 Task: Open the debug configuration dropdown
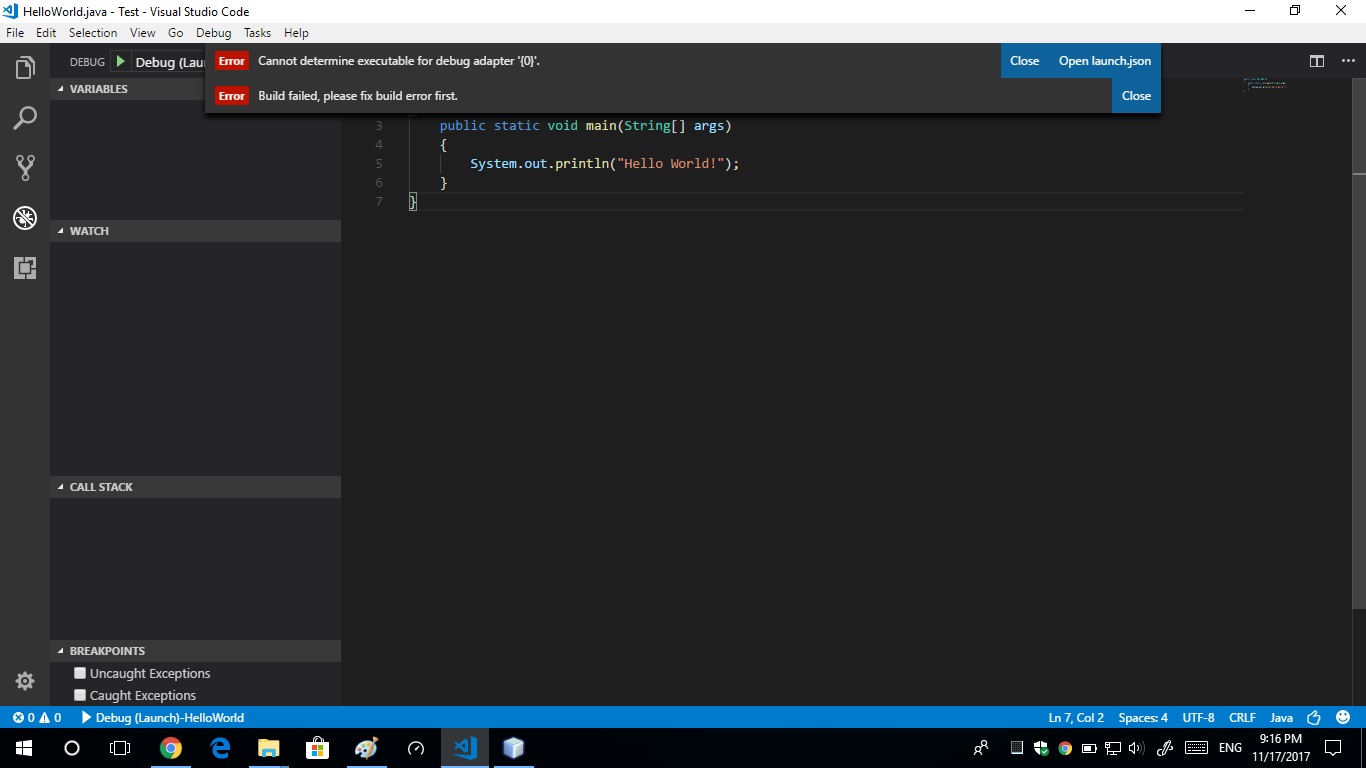(x=170, y=62)
